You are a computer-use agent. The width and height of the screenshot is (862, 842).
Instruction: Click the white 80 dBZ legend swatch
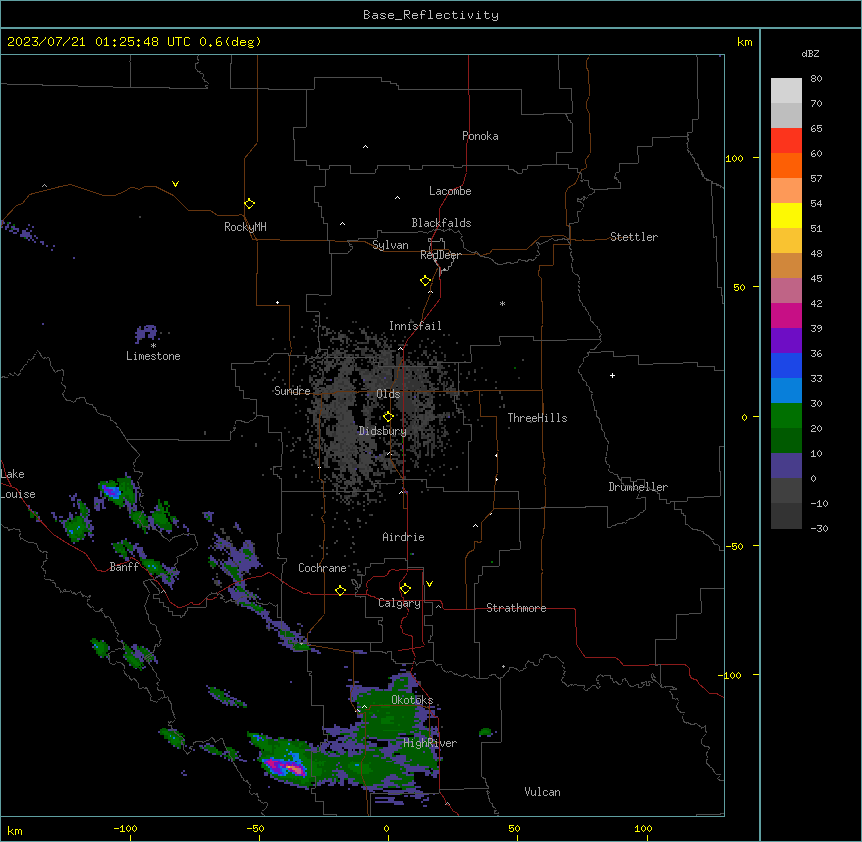tap(786, 91)
